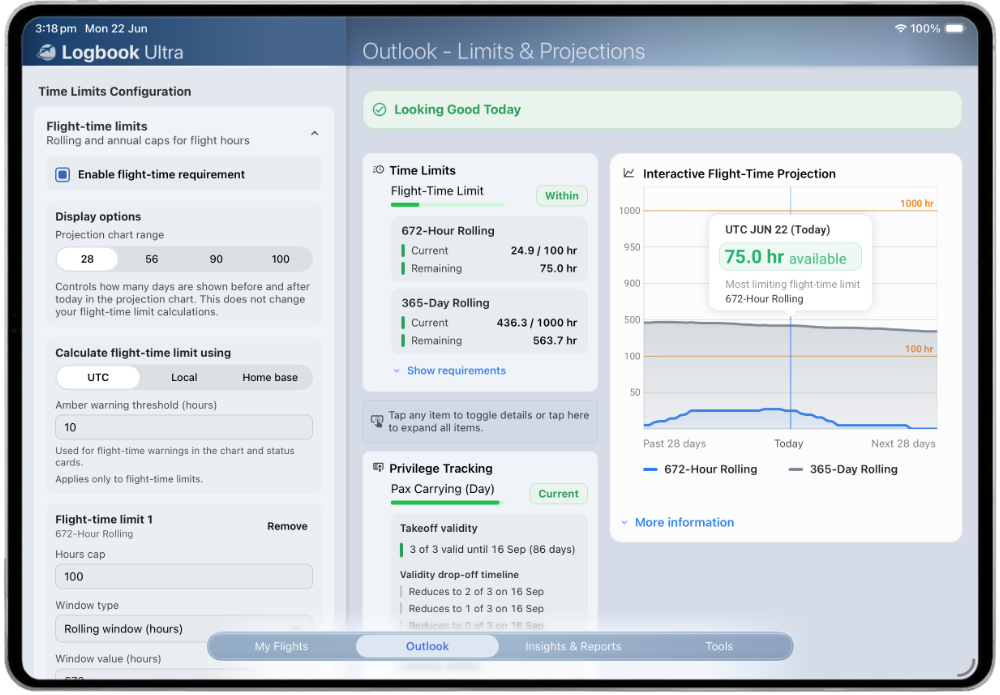Click the 1000 hr limit line label
This screenshot has width=1000, height=695.
click(916, 203)
